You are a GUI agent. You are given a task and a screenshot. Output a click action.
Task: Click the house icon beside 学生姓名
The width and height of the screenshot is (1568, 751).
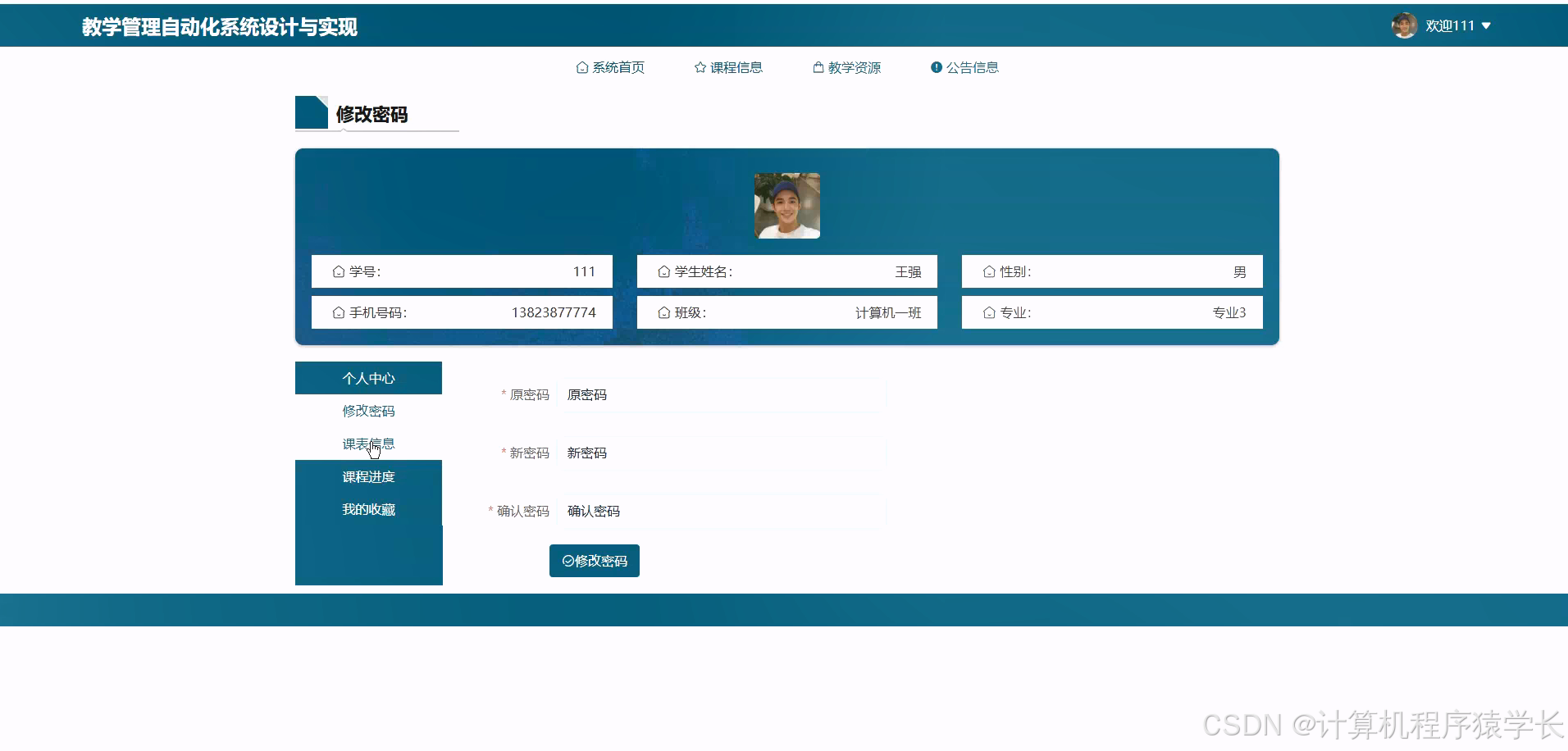pos(663,271)
